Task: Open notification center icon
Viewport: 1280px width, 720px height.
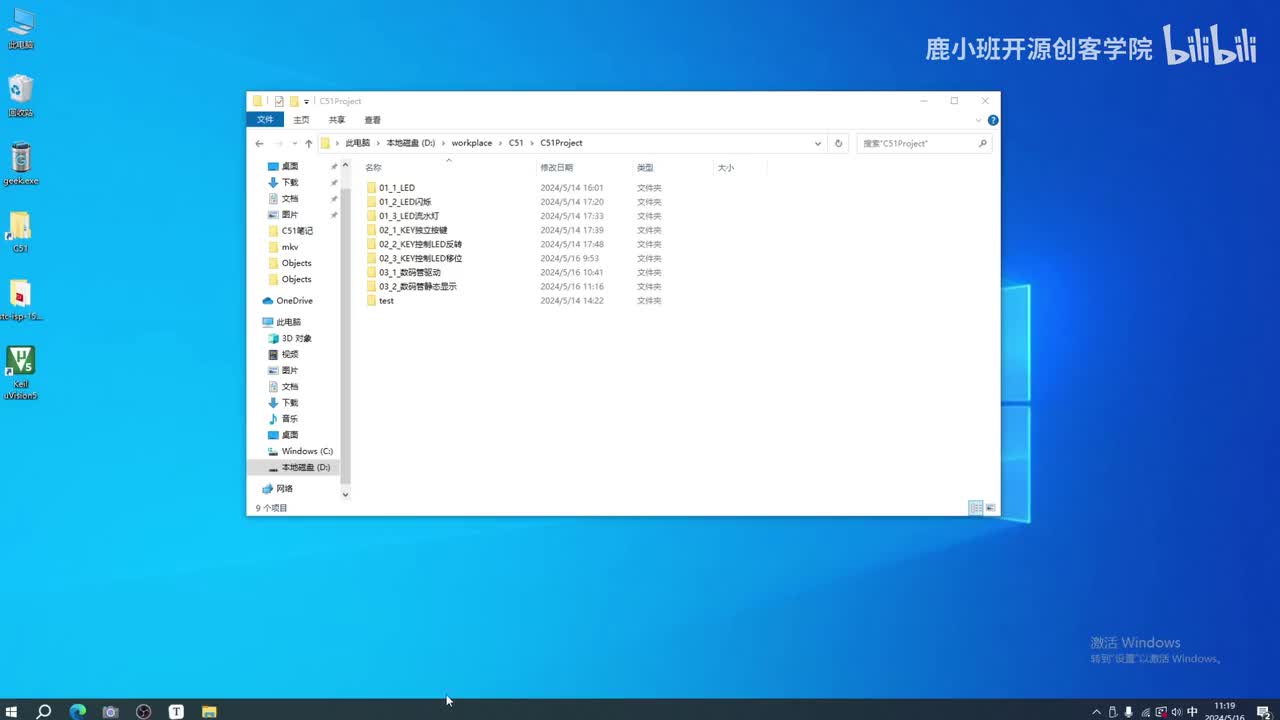Action: 1263,712
